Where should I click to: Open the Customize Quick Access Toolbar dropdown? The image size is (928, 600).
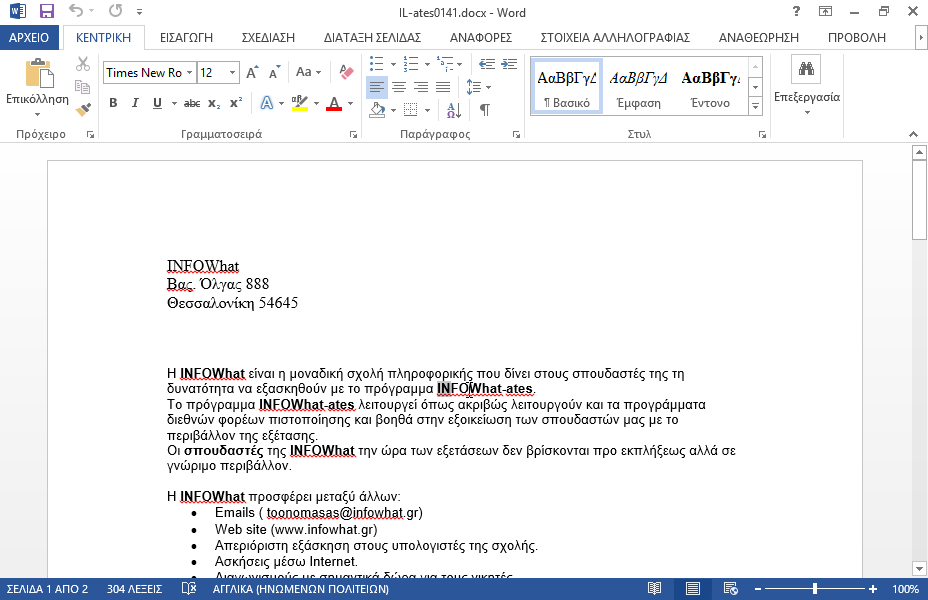[139, 11]
